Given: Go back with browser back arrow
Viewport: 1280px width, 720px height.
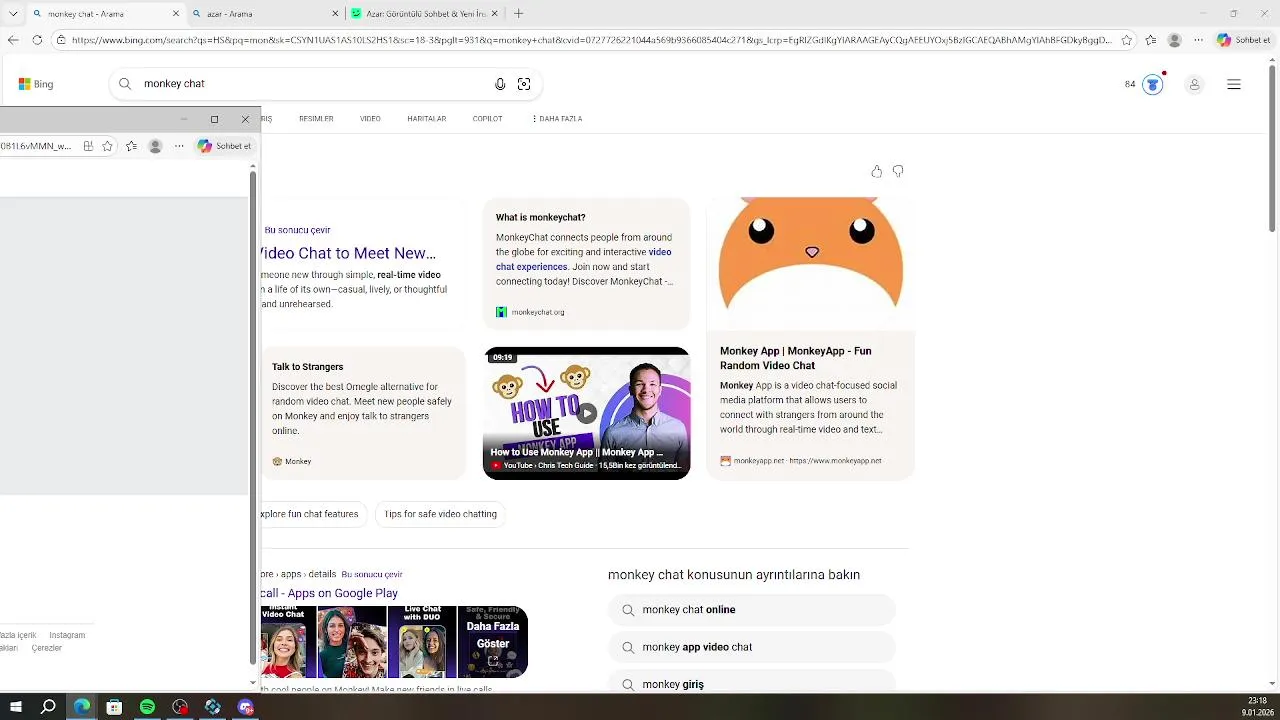Looking at the screenshot, I should pyautogui.click(x=13, y=40).
